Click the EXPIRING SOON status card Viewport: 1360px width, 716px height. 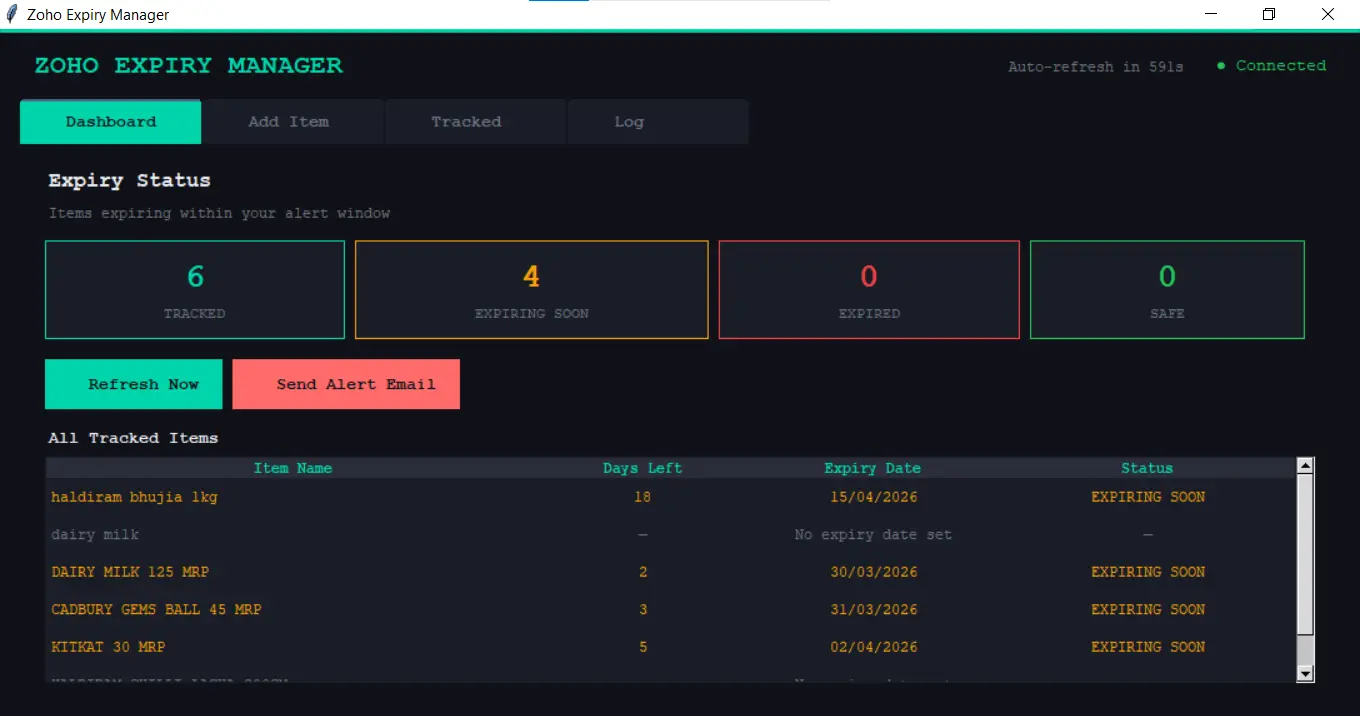(x=531, y=289)
